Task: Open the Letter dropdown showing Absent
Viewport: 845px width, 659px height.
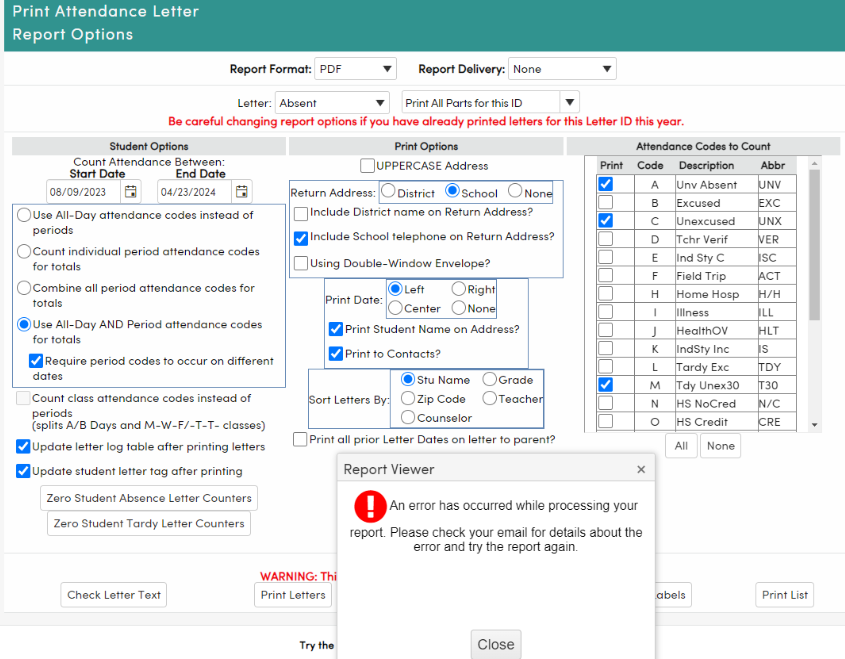Action: tap(332, 102)
